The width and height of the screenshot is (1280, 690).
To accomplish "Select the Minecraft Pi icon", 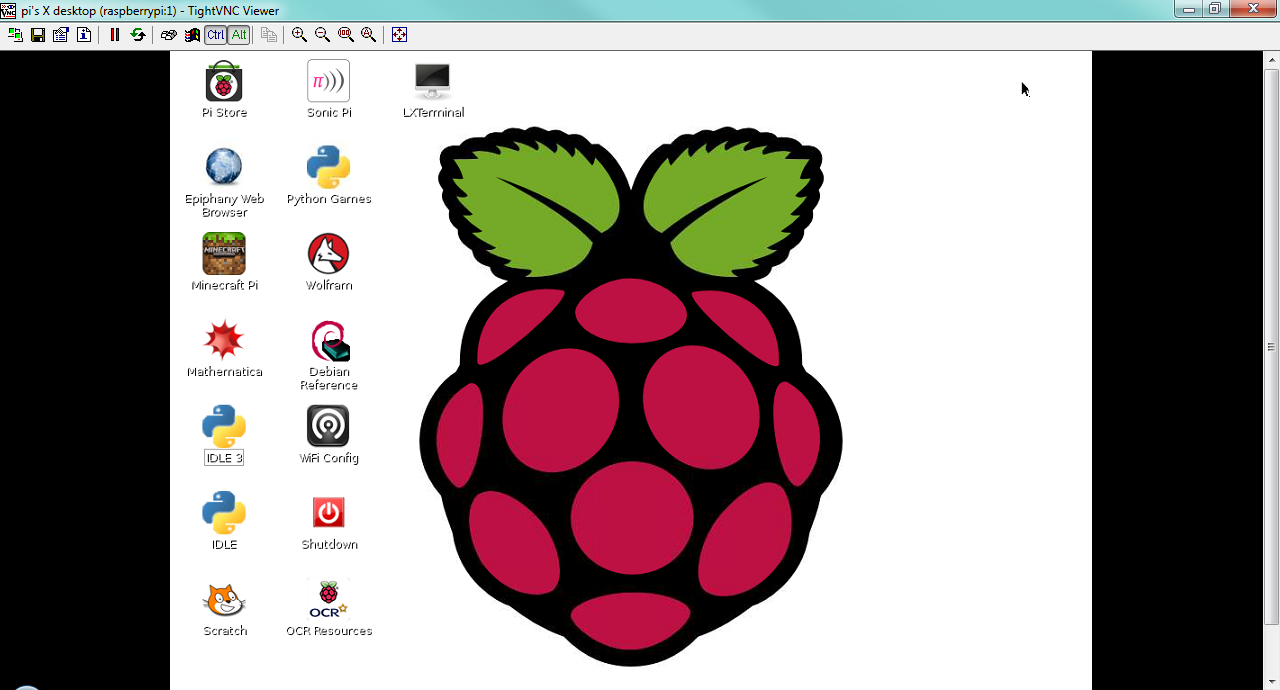I will [x=224, y=263].
